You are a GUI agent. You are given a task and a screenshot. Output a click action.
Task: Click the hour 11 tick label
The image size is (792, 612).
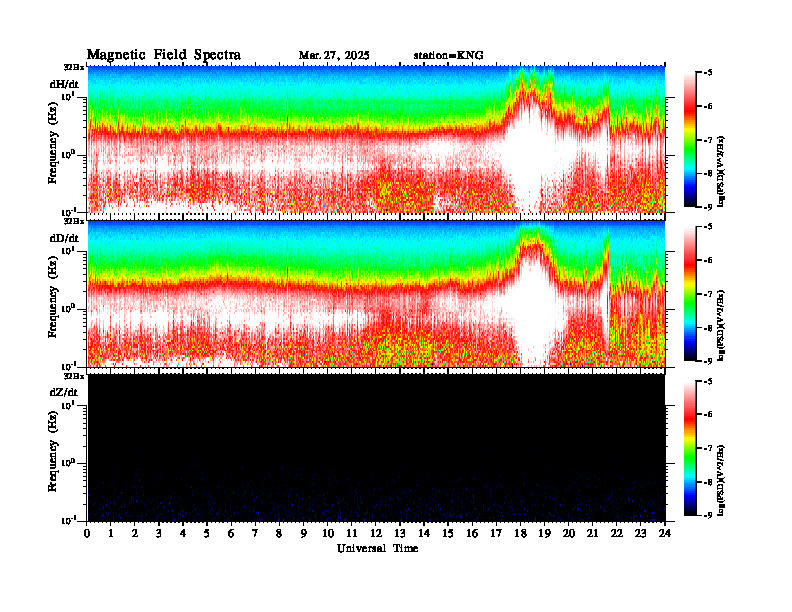click(352, 533)
